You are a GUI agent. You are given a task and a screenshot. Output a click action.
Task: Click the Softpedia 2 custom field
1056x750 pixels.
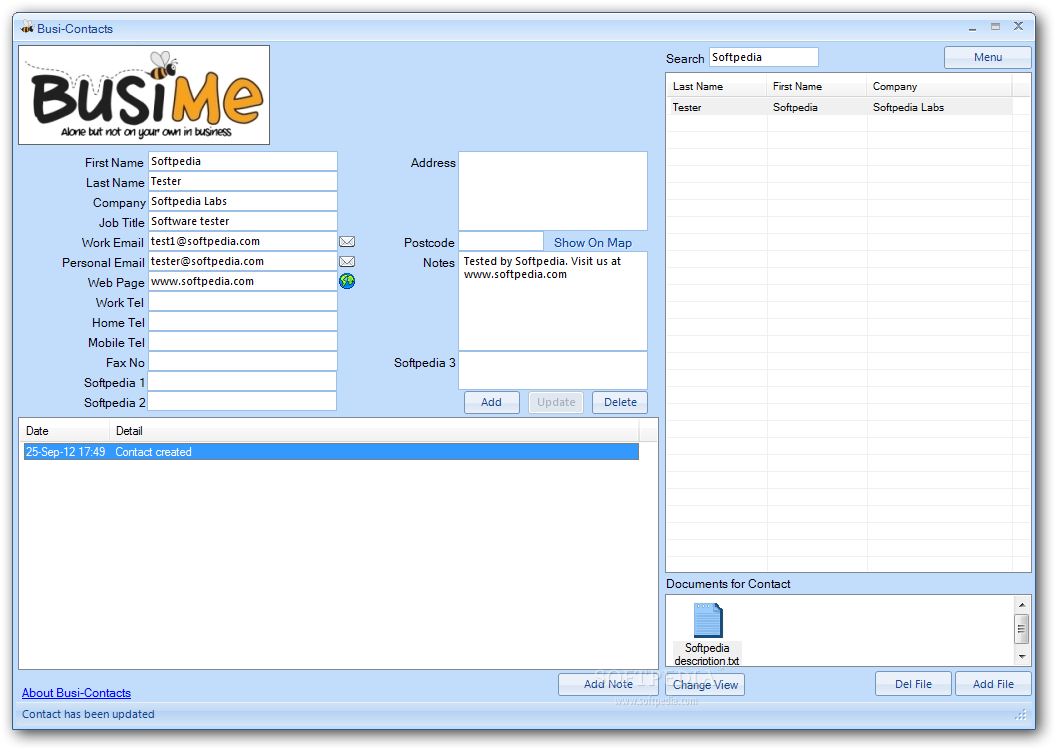[242, 402]
